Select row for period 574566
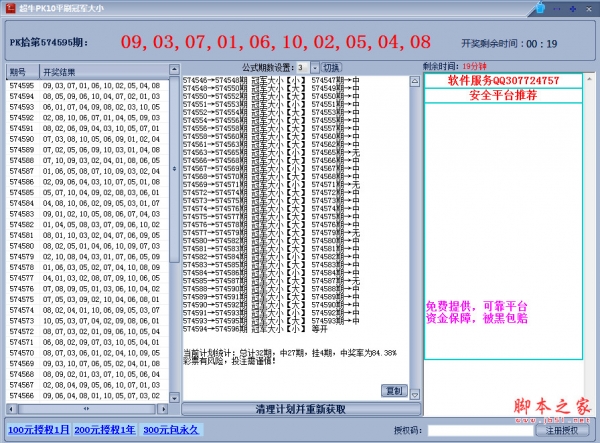This screenshot has height=443, width=600. tap(87, 396)
